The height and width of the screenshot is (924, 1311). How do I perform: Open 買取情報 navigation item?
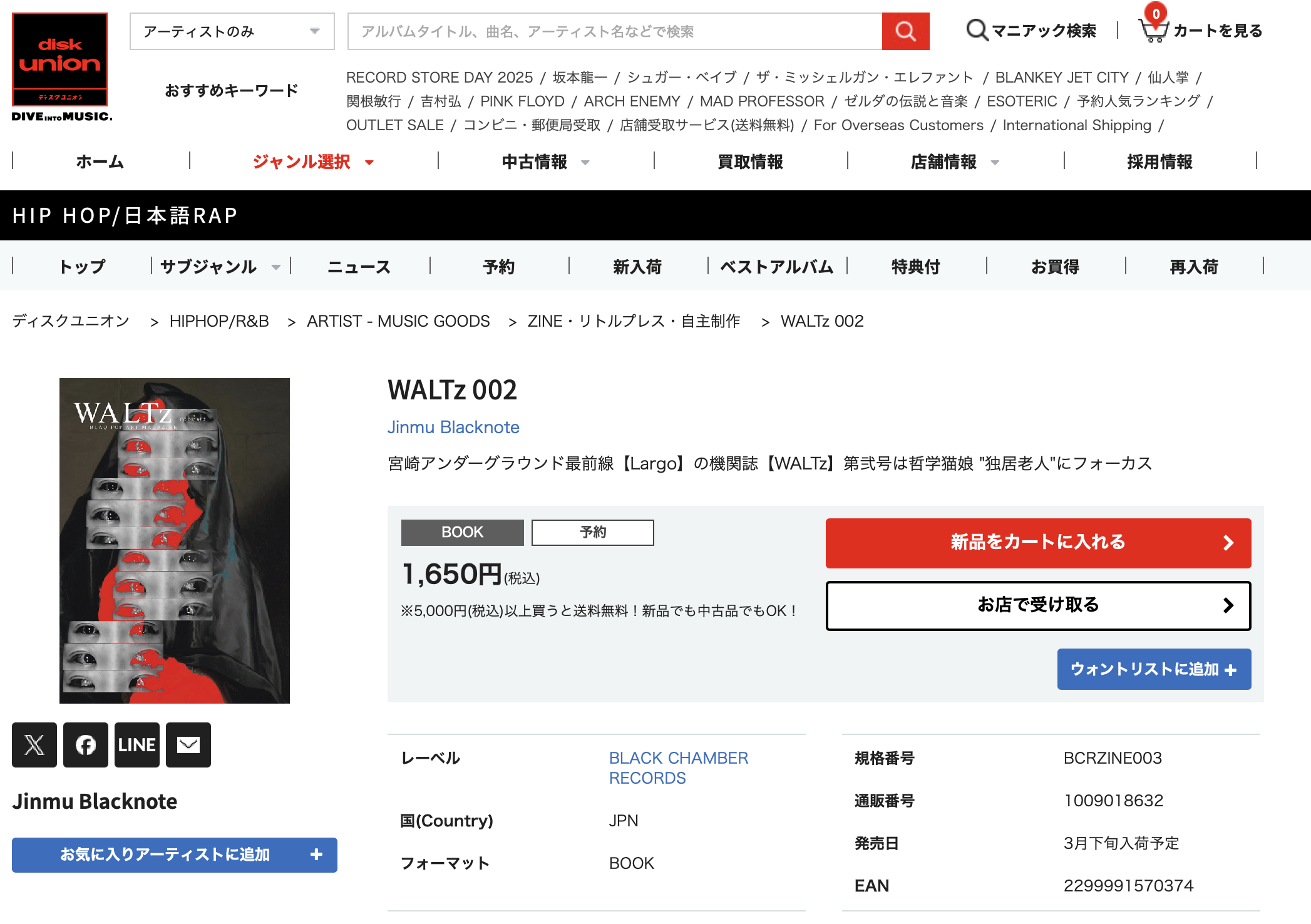[750, 162]
